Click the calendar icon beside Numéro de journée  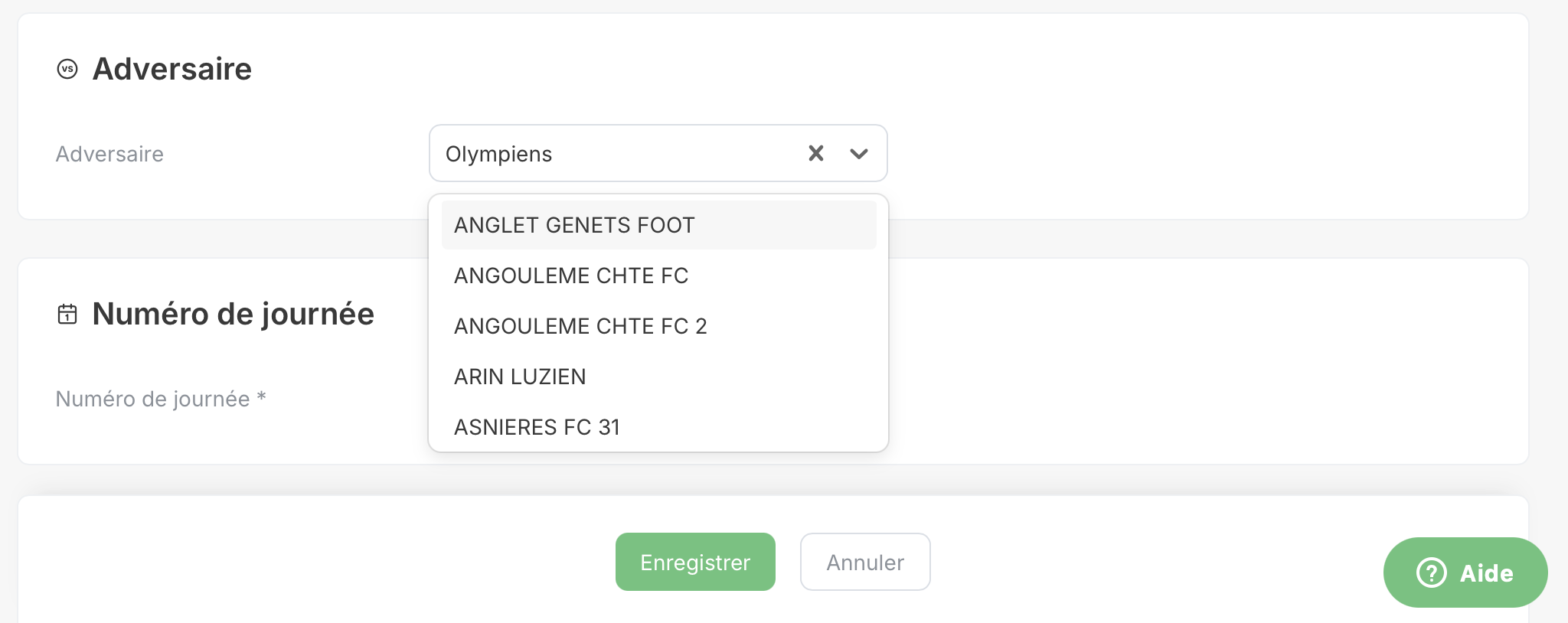tap(67, 314)
